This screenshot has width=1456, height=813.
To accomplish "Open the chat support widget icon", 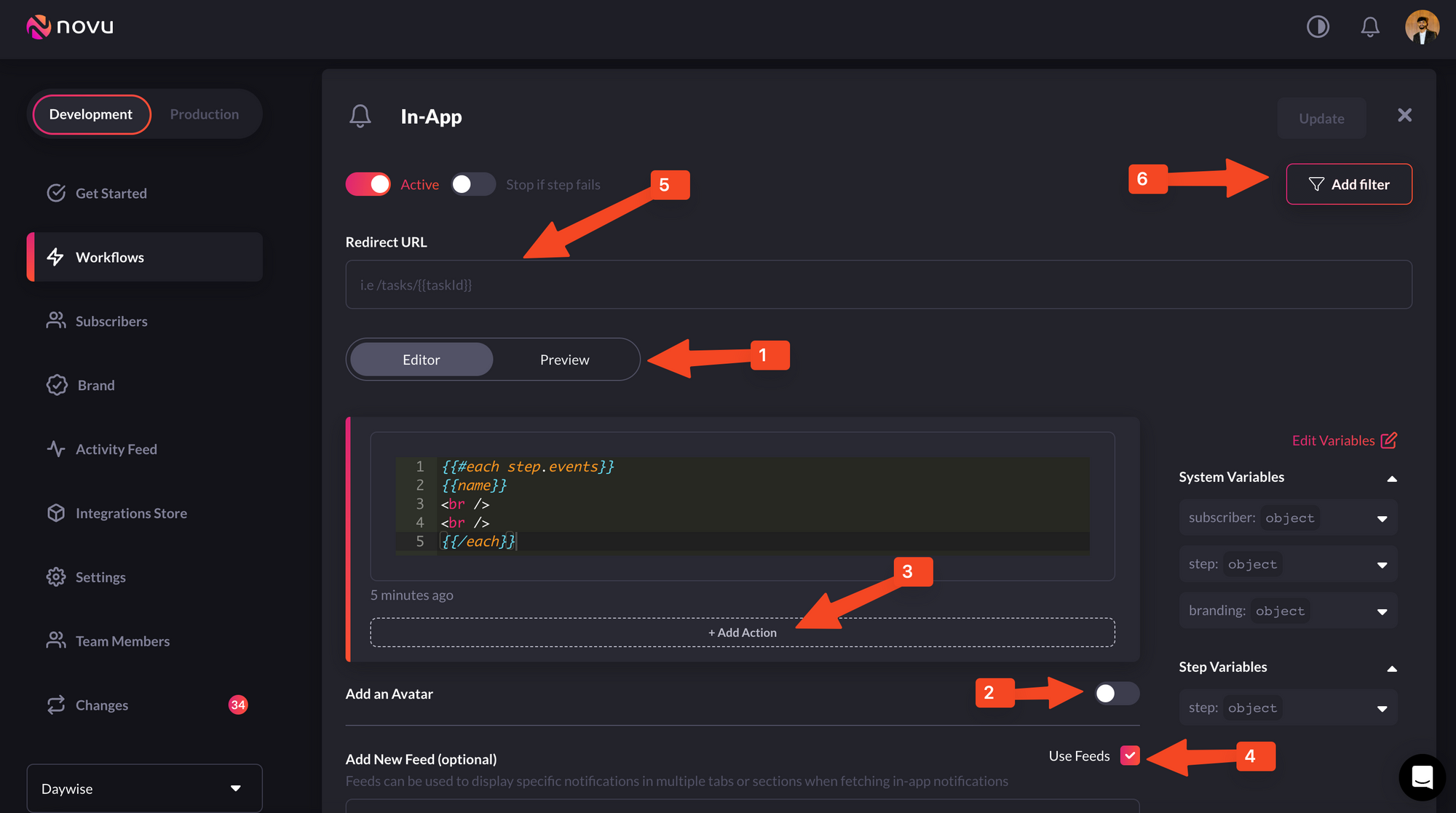I will tap(1422, 777).
